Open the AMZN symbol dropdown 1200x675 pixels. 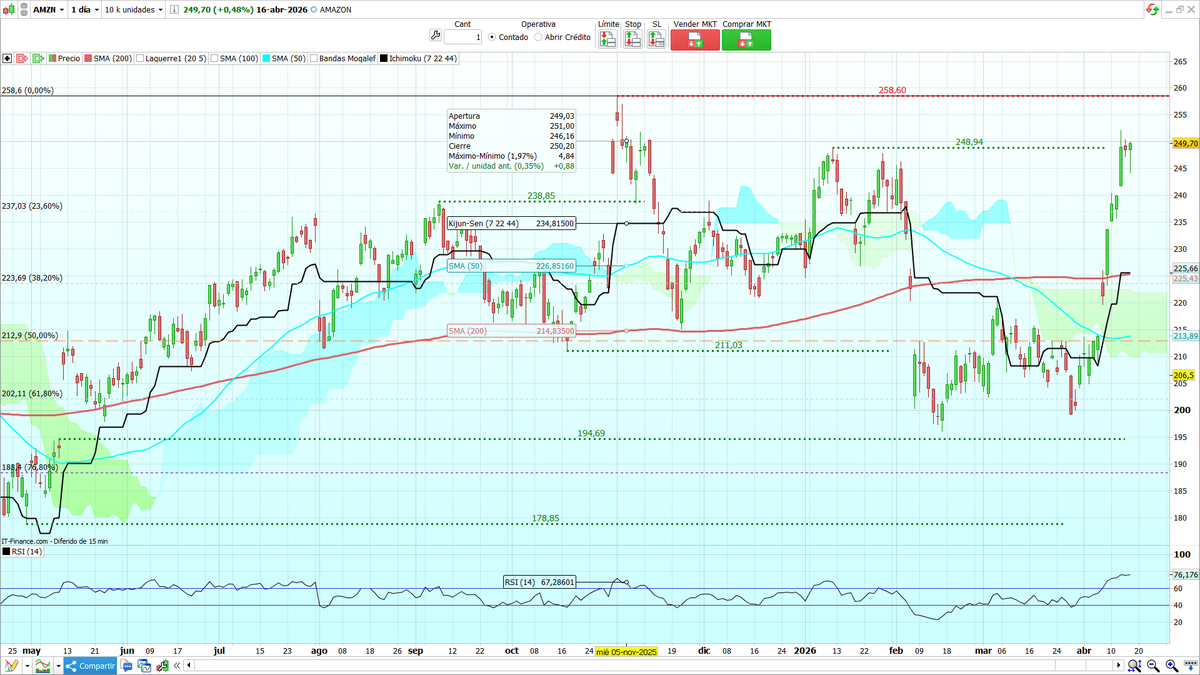48,9
